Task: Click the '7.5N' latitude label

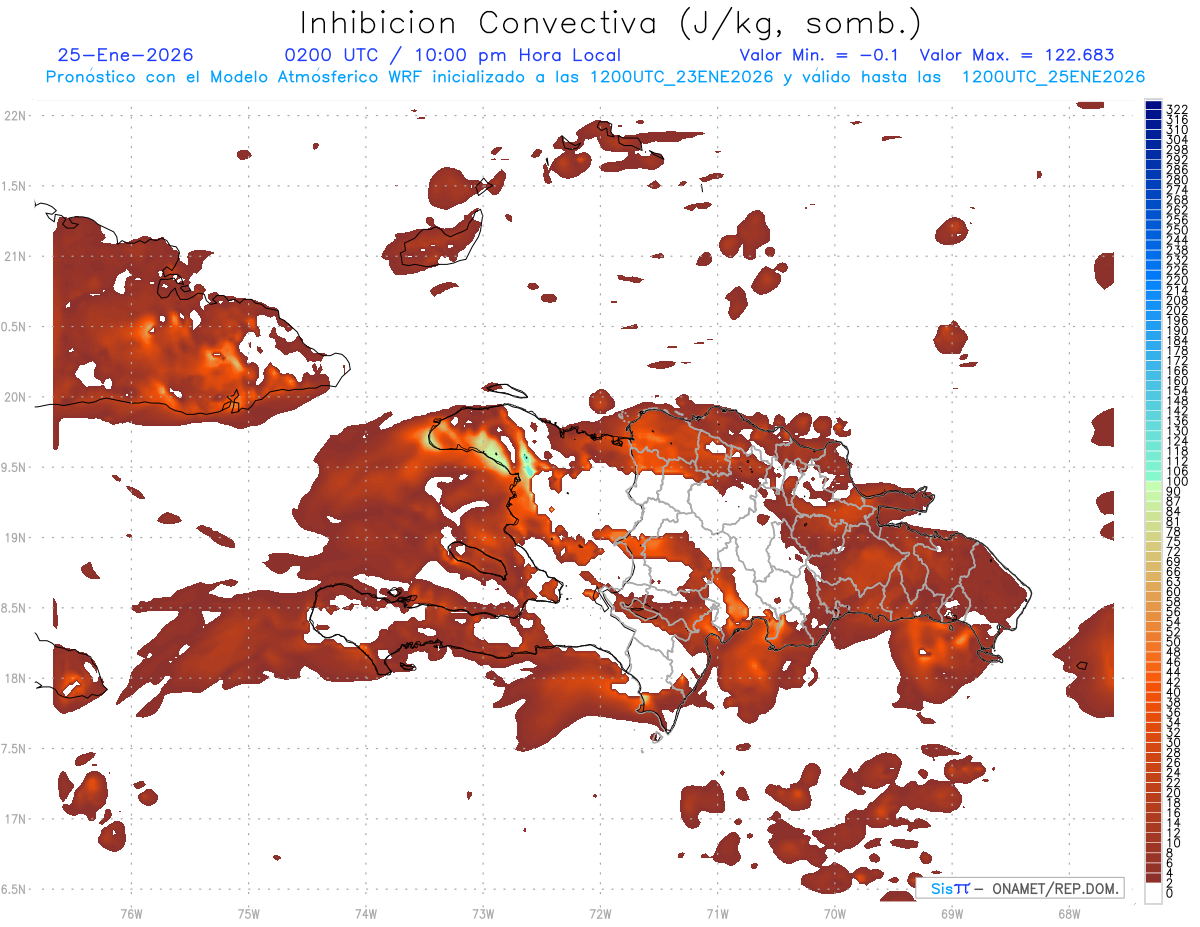Action: coord(14,748)
